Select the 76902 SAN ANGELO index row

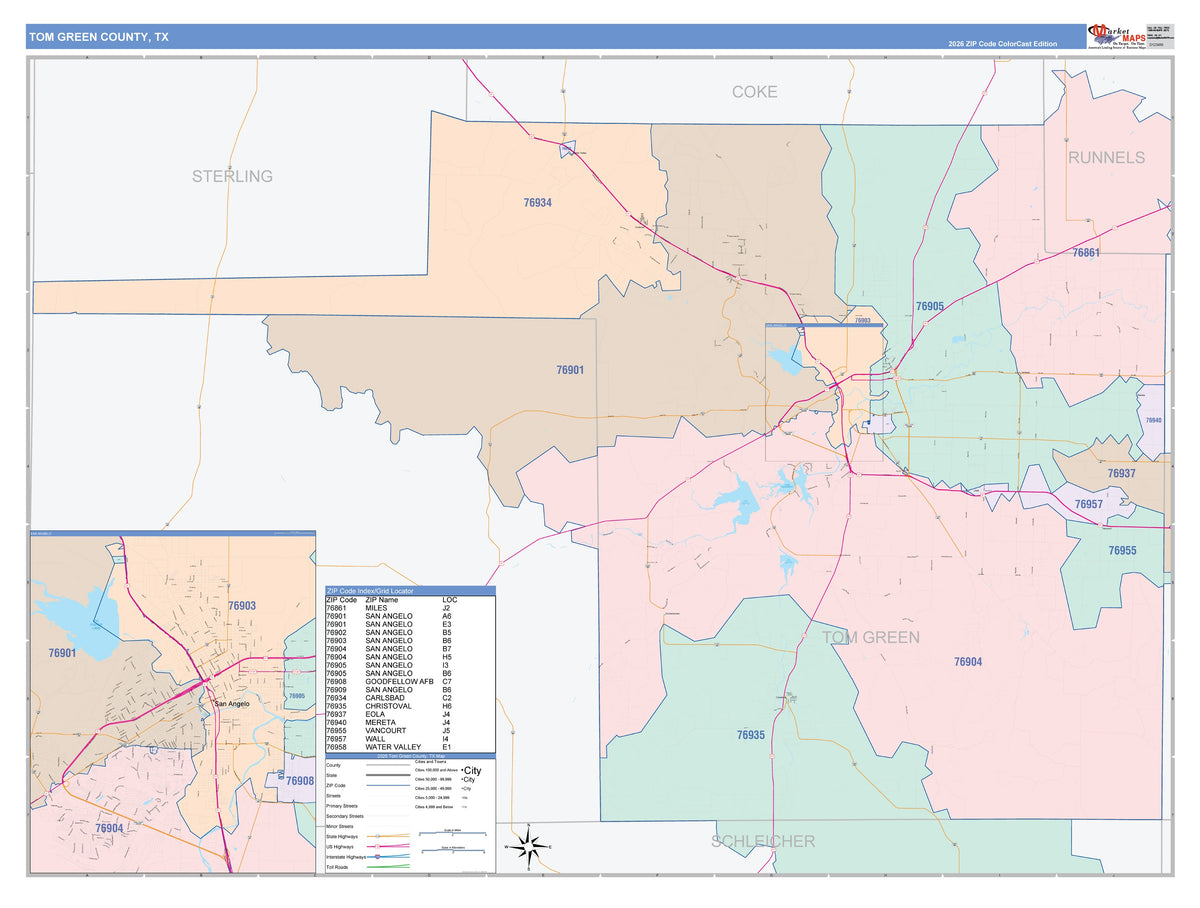[409, 632]
